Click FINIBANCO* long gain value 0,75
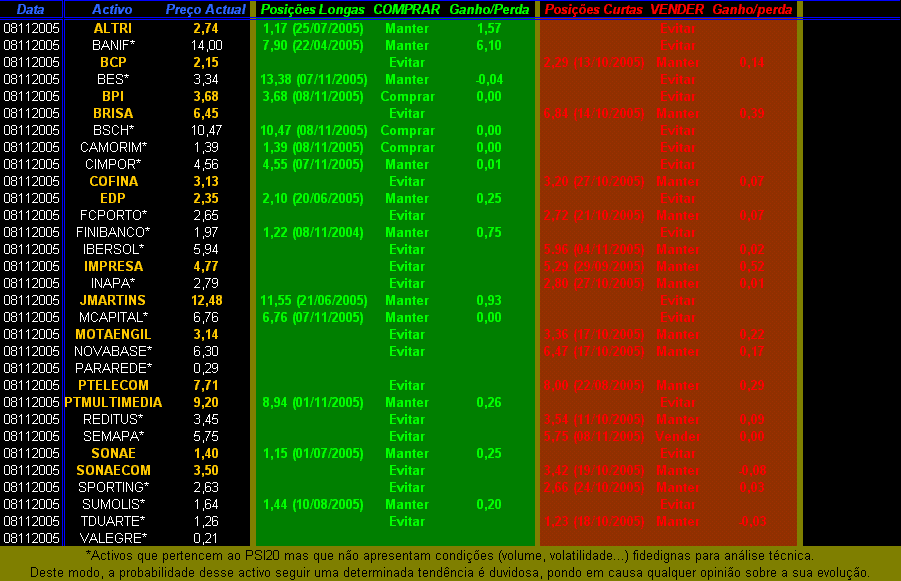Viewport: 901px width, 581px height. (x=489, y=232)
